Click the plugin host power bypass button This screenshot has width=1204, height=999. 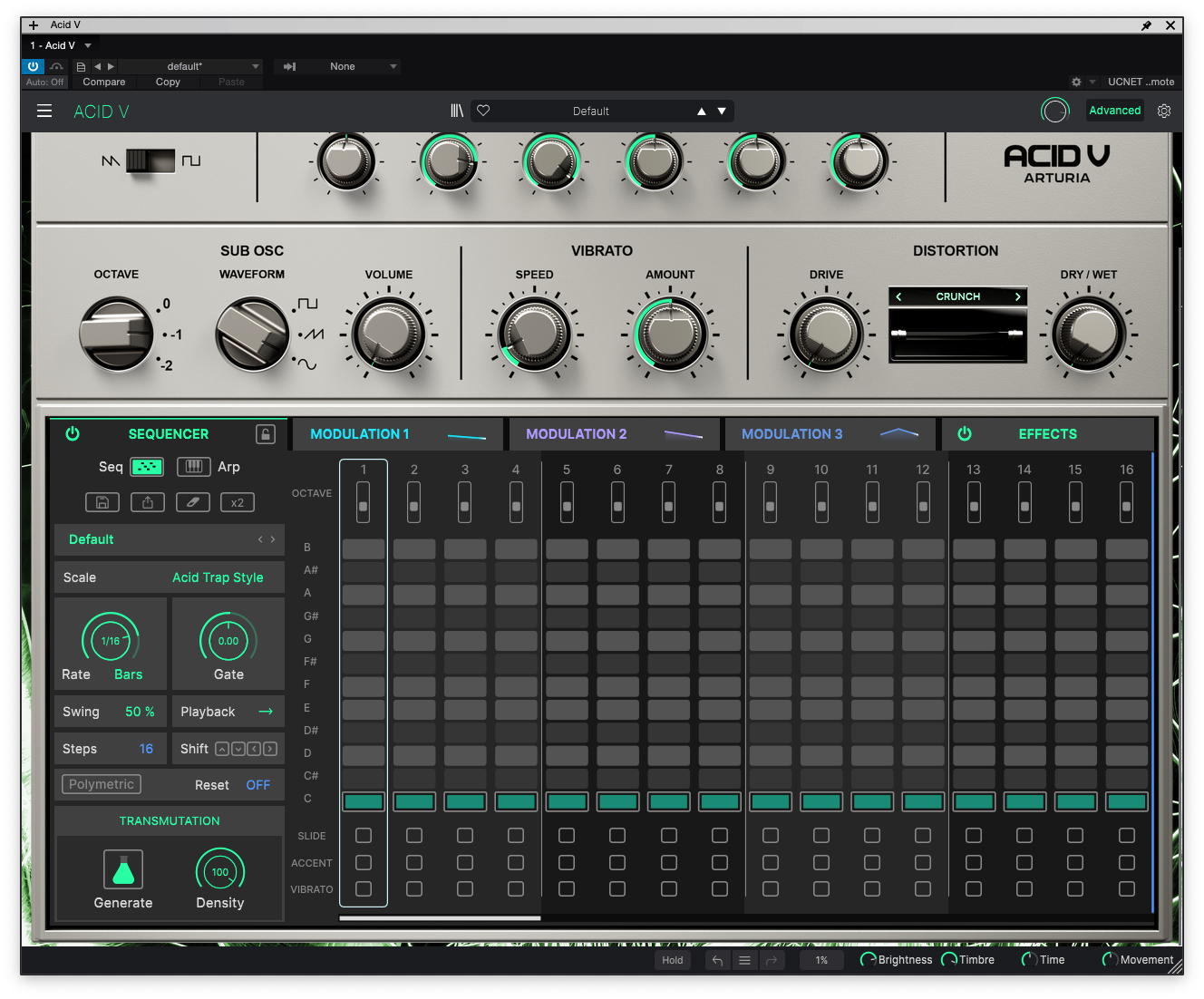pyautogui.click(x=33, y=66)
